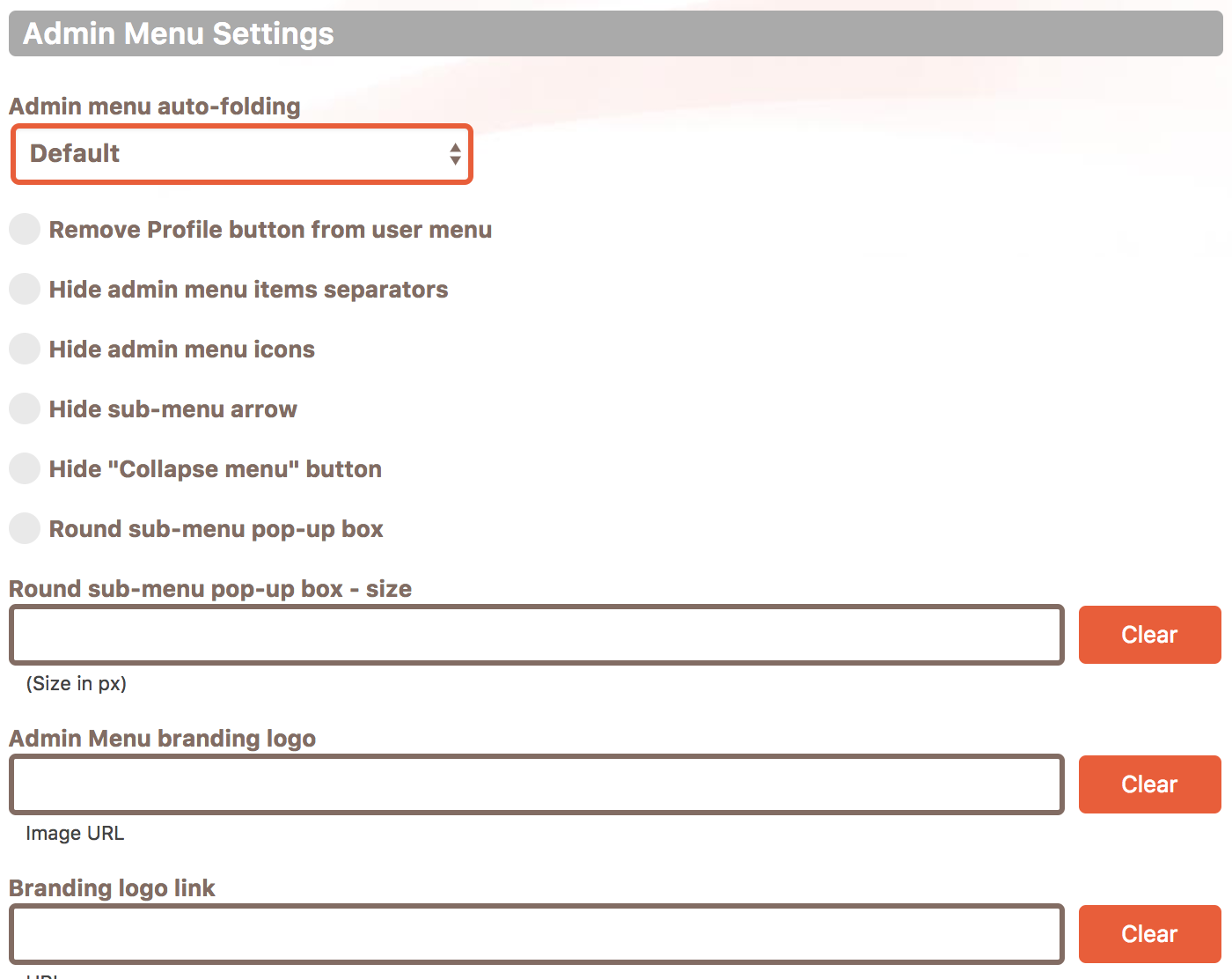Clear the pop-up box size field

[x=1149, y=635]
